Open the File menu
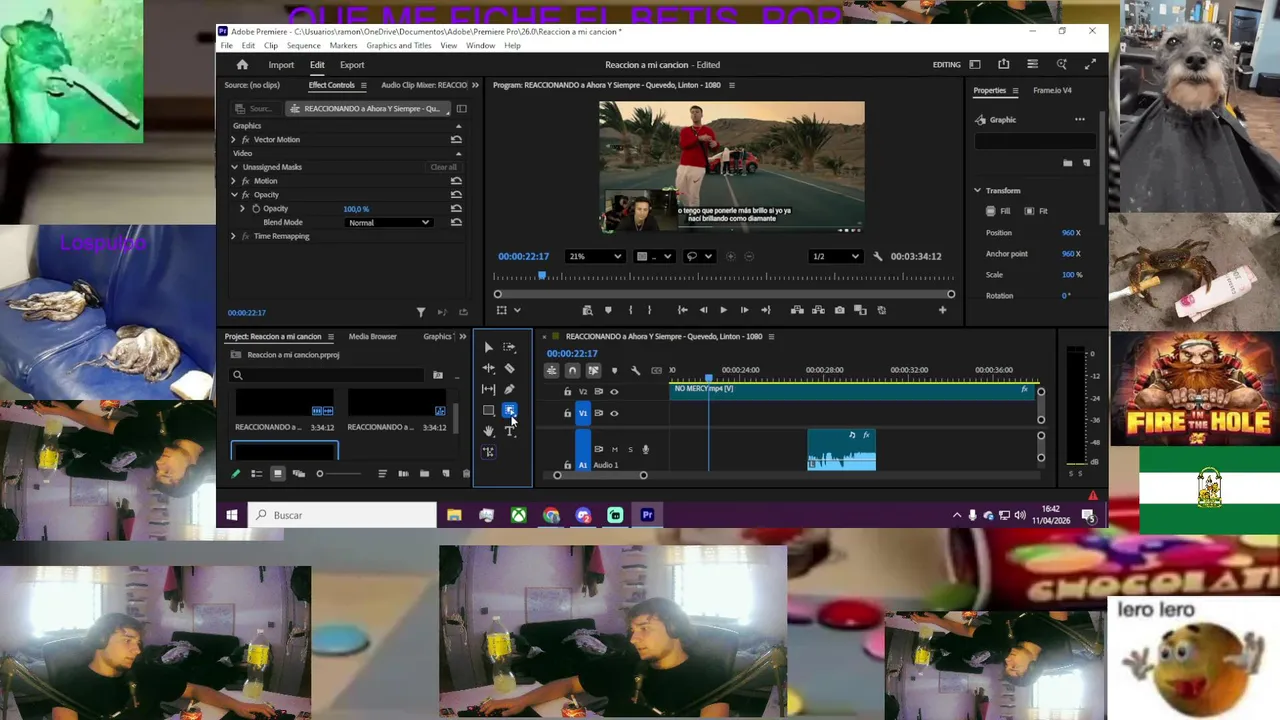 [227, 46]
